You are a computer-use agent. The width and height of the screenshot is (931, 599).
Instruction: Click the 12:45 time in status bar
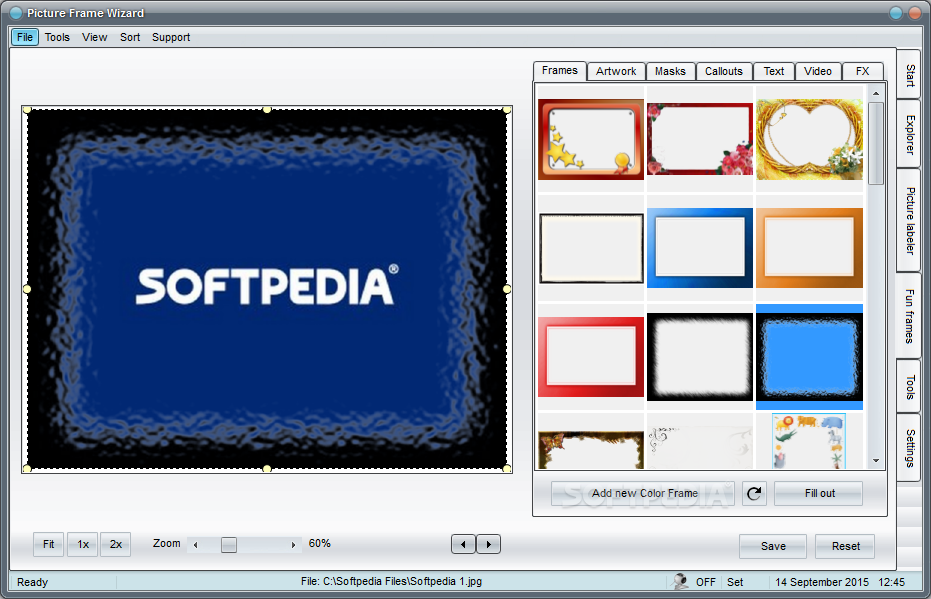click(x=891, y=582)
